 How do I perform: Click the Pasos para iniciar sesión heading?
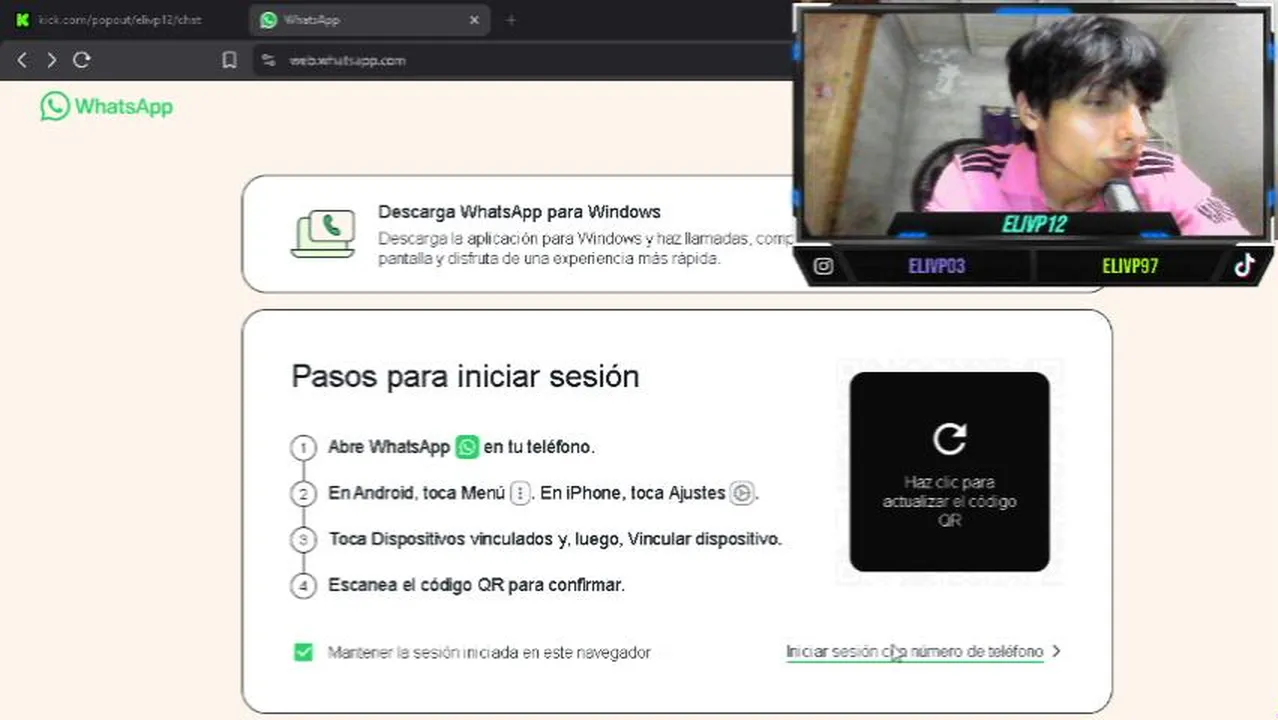465,377
